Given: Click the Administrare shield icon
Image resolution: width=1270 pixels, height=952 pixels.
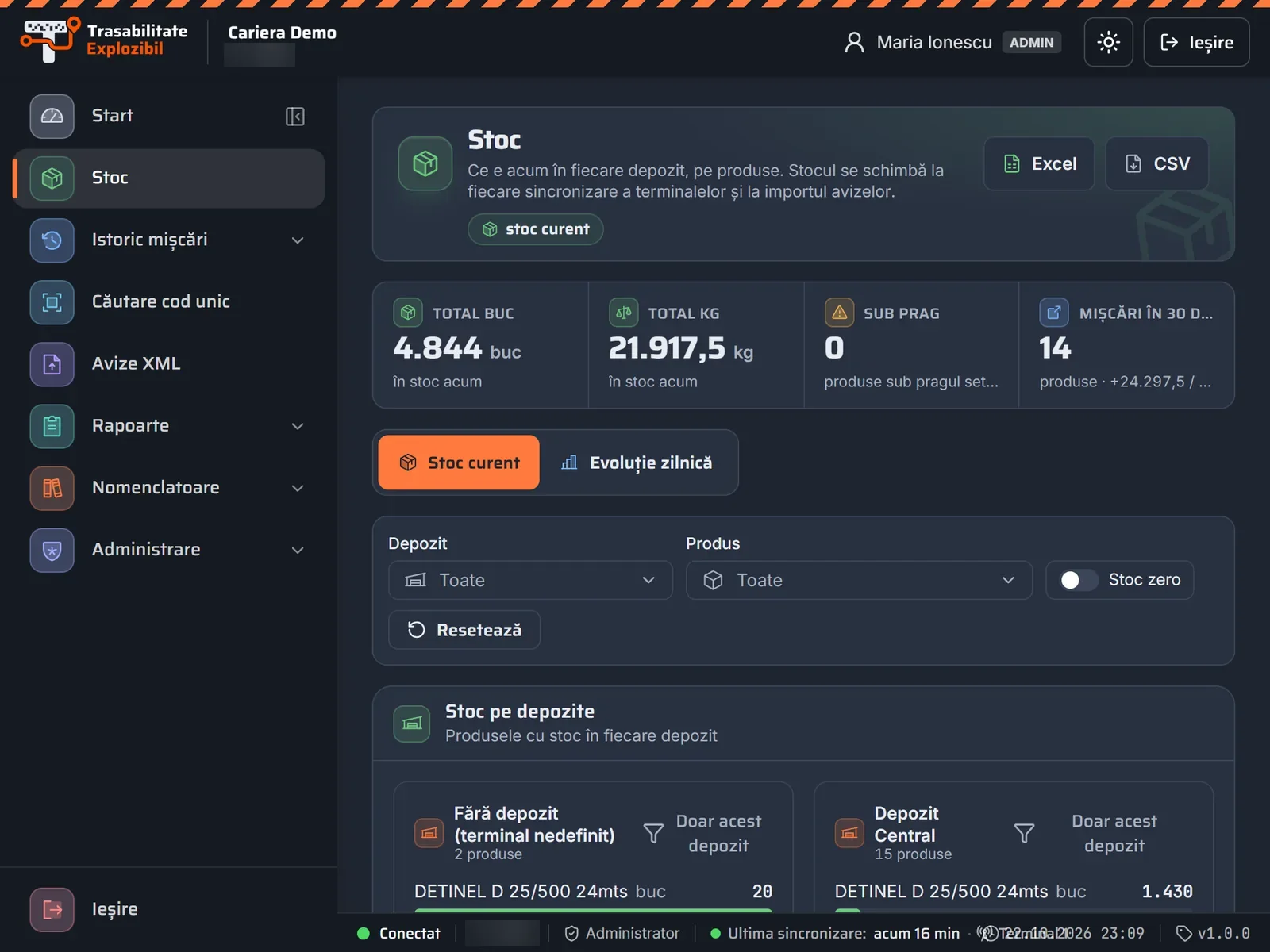Looking at the screenshot, I should pos(52,549).
